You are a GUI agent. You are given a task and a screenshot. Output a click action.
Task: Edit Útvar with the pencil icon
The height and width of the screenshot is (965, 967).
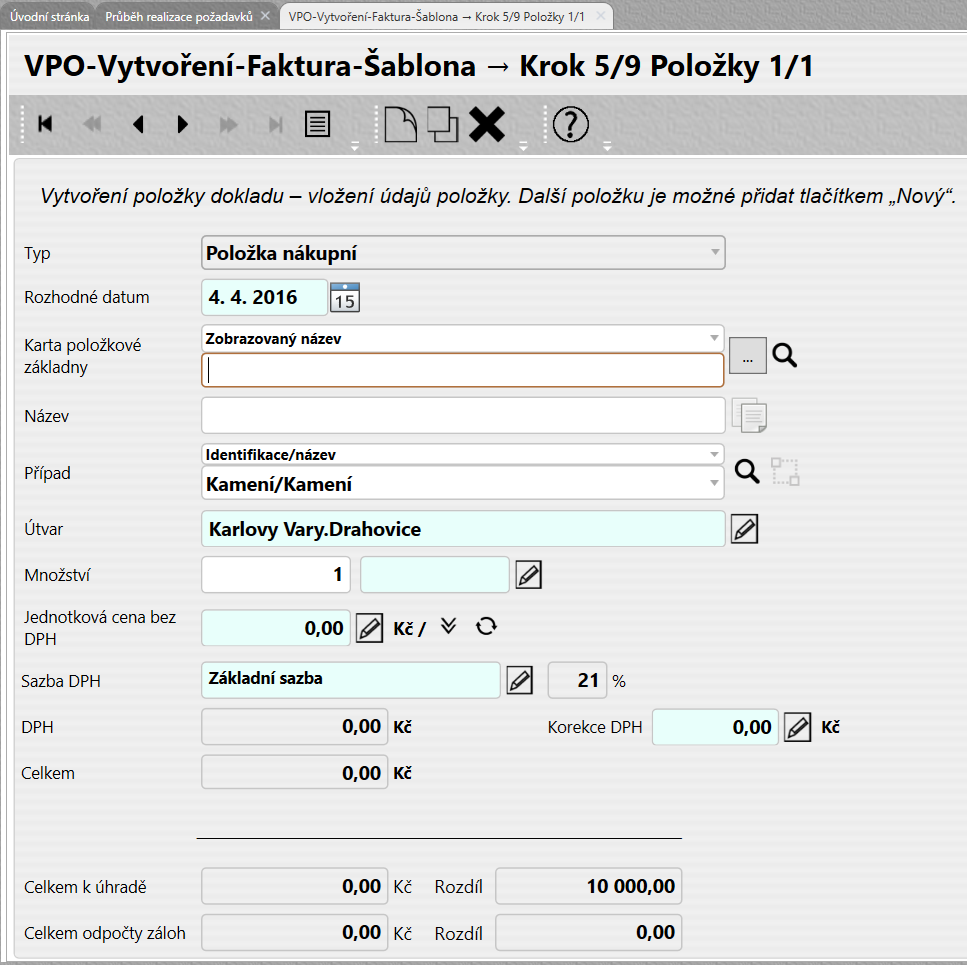744,529
